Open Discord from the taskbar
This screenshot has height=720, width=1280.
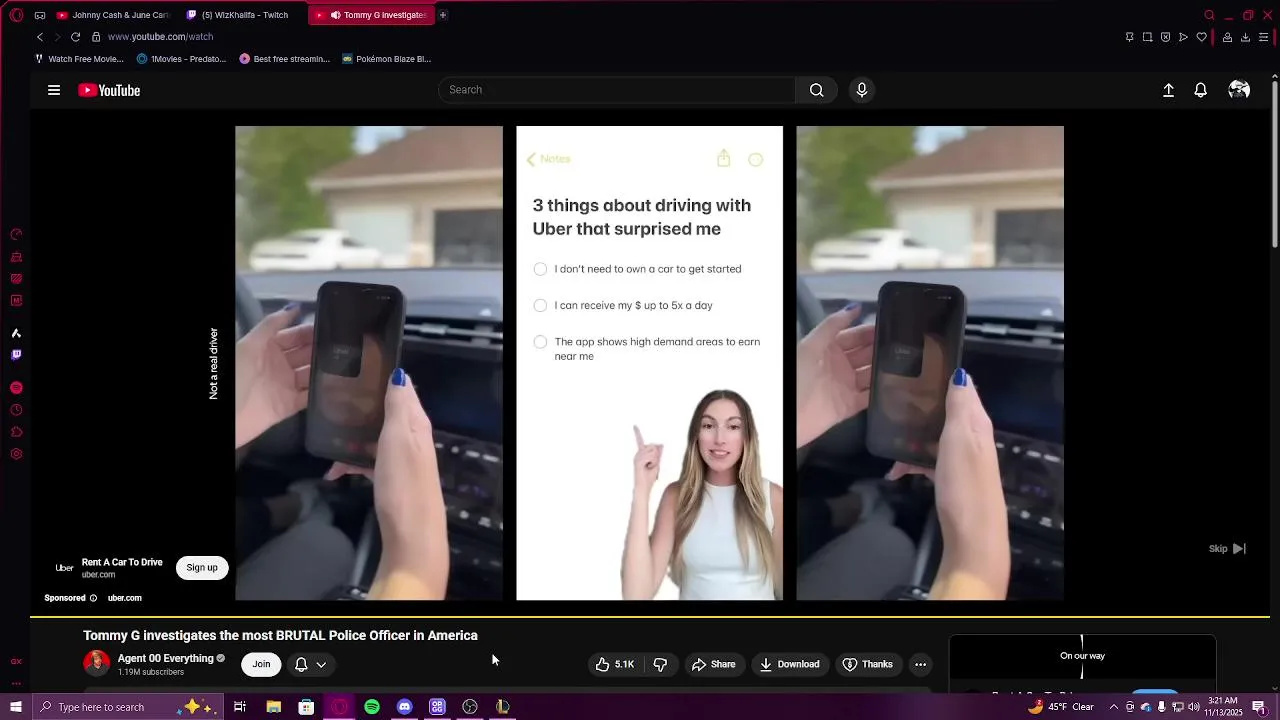click(x=404, y=707)
